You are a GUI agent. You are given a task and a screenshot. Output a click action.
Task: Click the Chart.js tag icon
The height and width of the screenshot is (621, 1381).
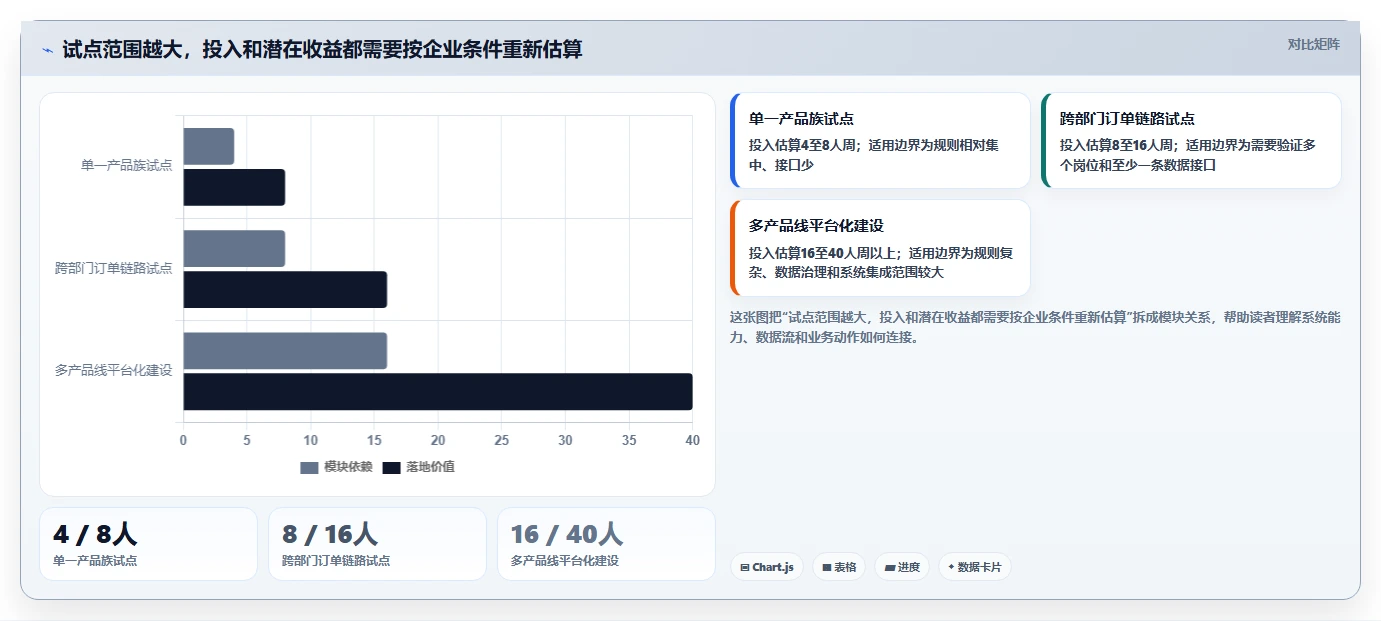[745, 567]
